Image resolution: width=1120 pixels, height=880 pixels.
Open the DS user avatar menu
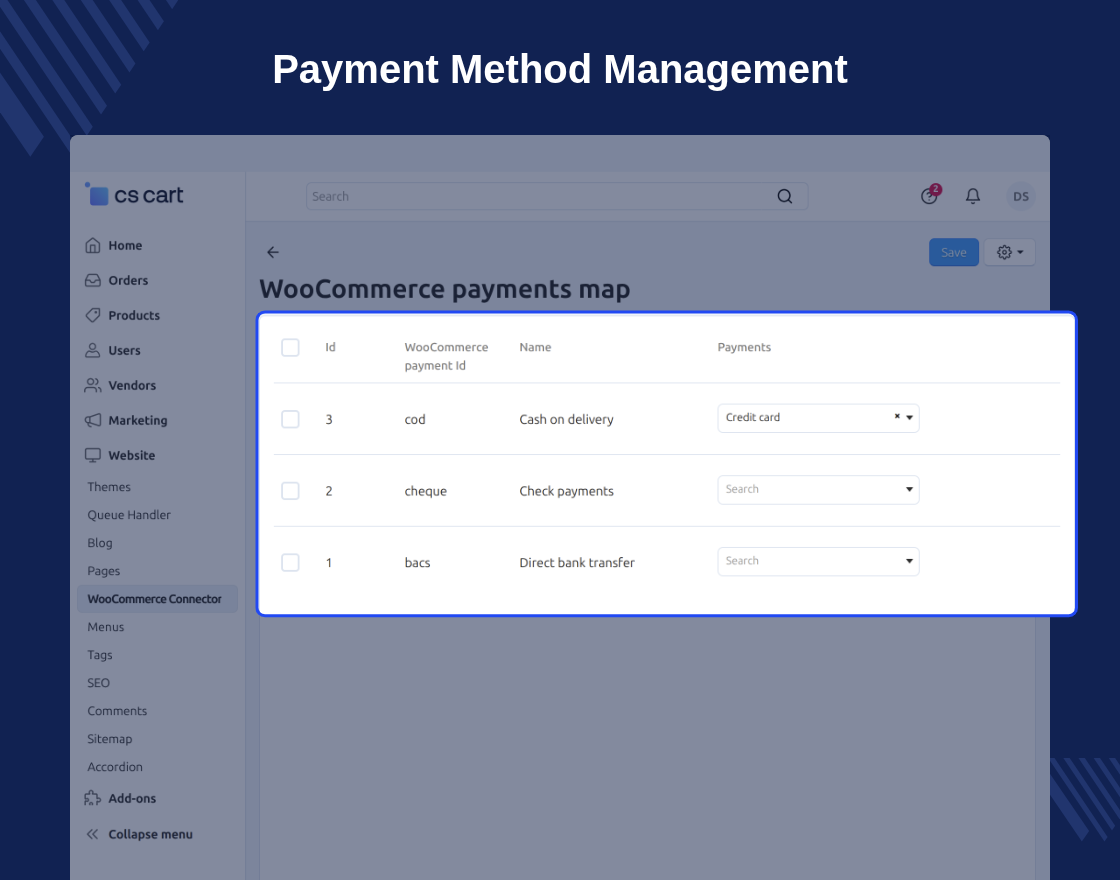[1021, 196]
